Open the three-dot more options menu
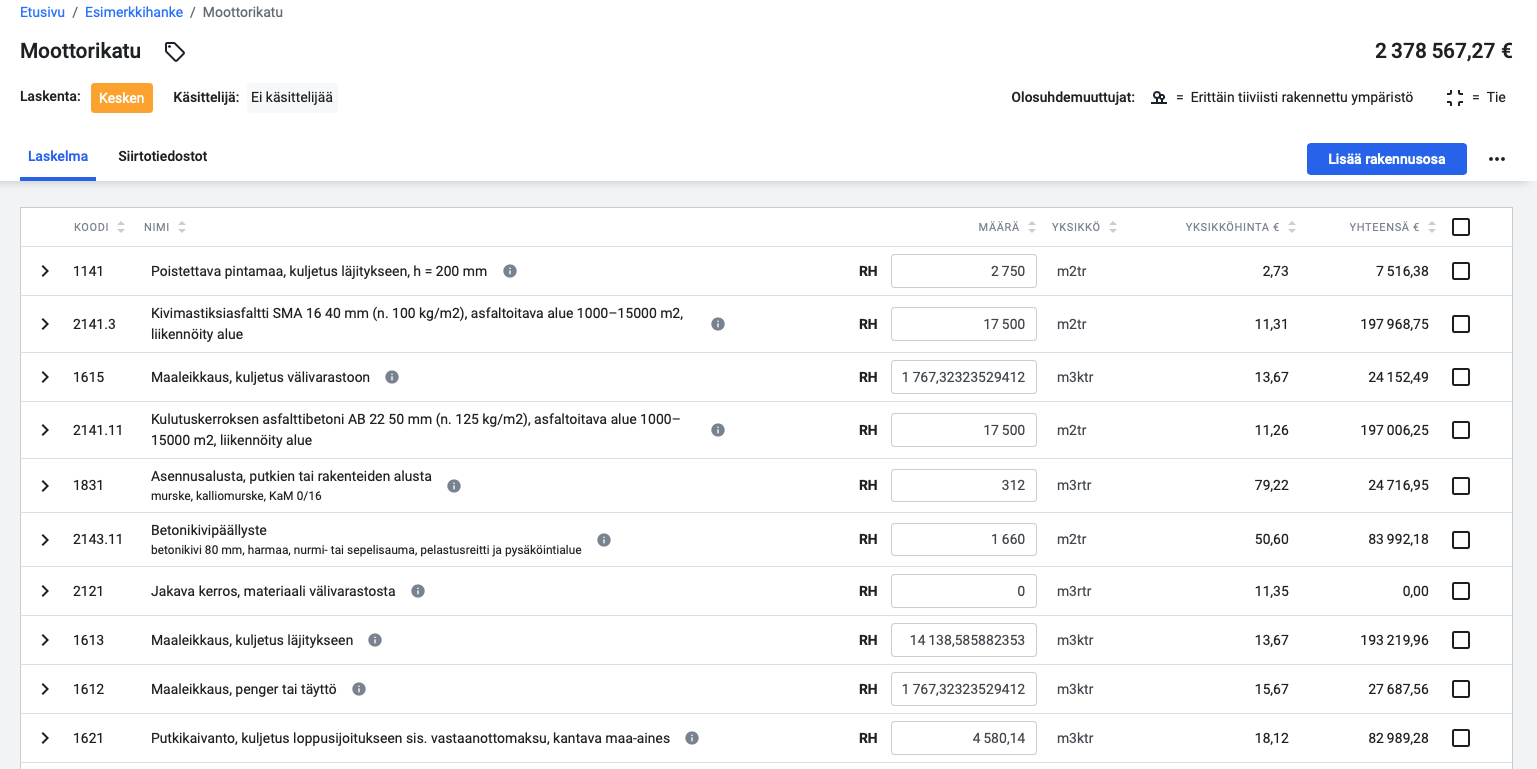 pos(1496,159)
